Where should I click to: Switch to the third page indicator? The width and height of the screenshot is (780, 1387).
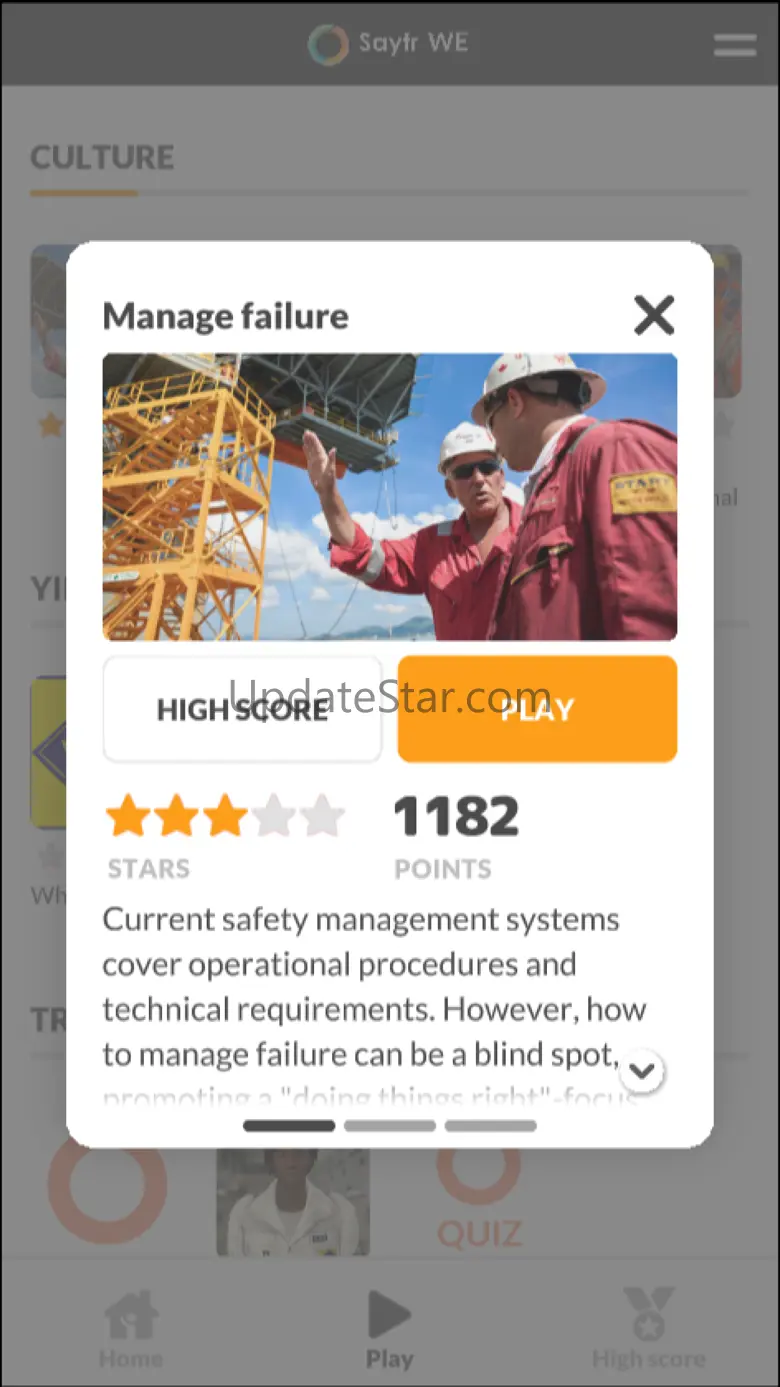click(491, 1126)
